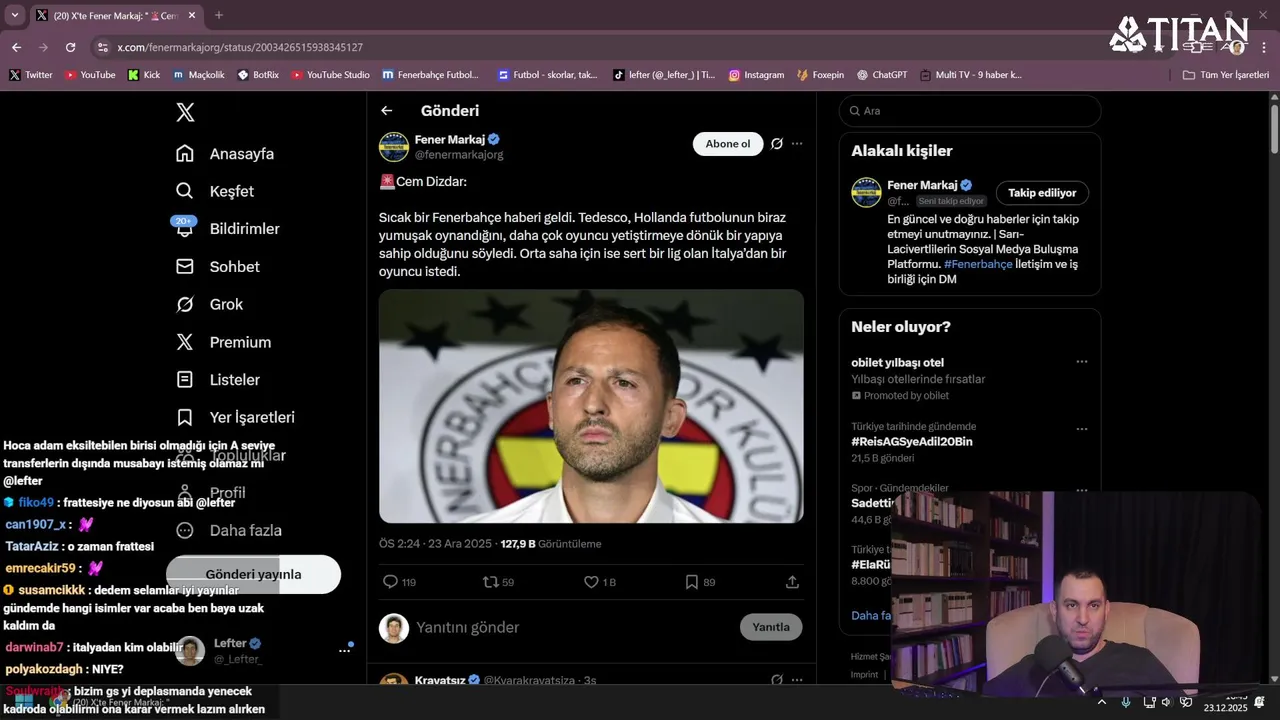Open Kick bookmark

(x=144, y=75)
